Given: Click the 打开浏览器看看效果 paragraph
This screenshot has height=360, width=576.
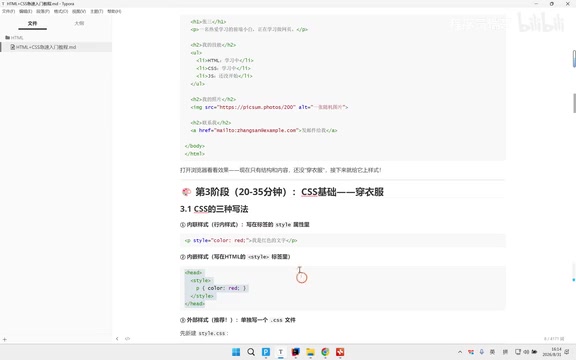Looking at the screenshot, I should pos(281,170).
